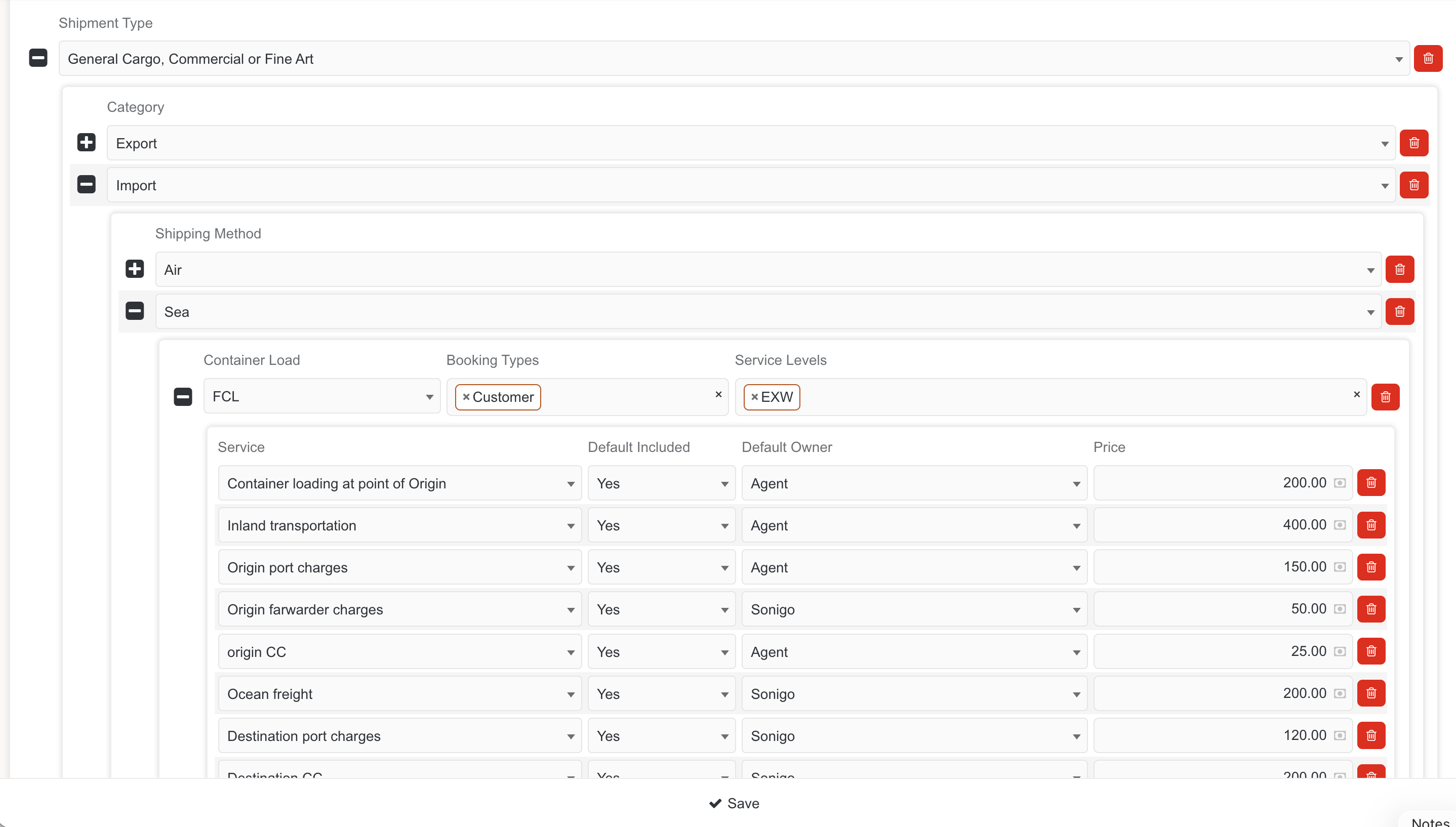1456x827 pixels.
Task: Delete the Sea shipping method row
Action: [x=1399, y=311]
